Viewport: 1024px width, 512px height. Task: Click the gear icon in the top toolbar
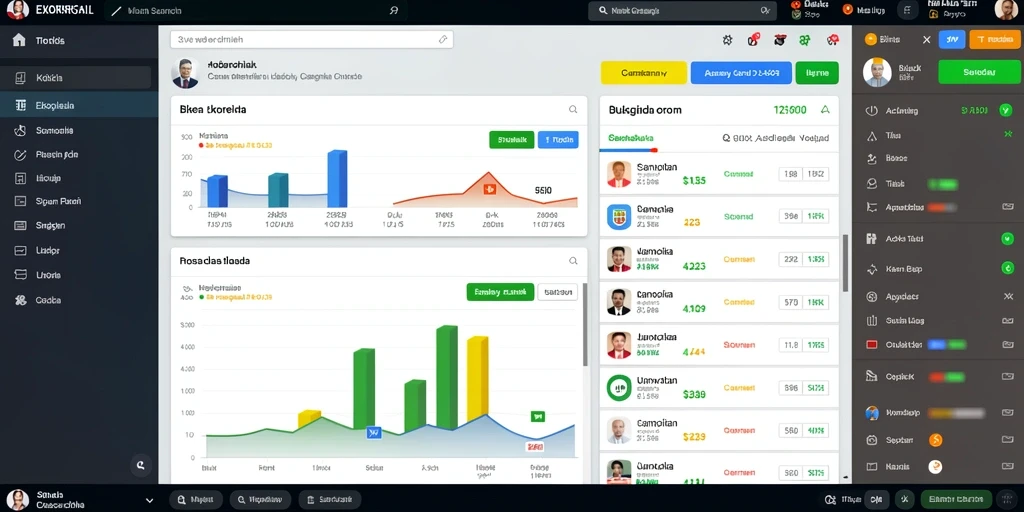coord(728,40)
